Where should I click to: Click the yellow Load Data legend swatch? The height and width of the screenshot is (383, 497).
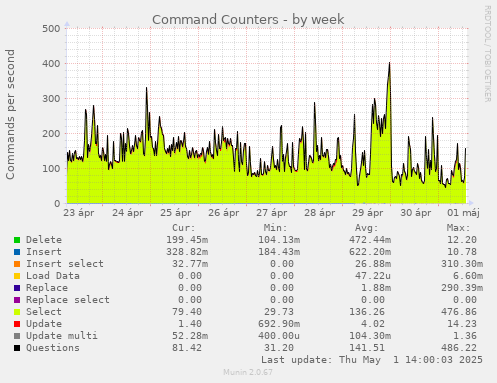(17, 276)
